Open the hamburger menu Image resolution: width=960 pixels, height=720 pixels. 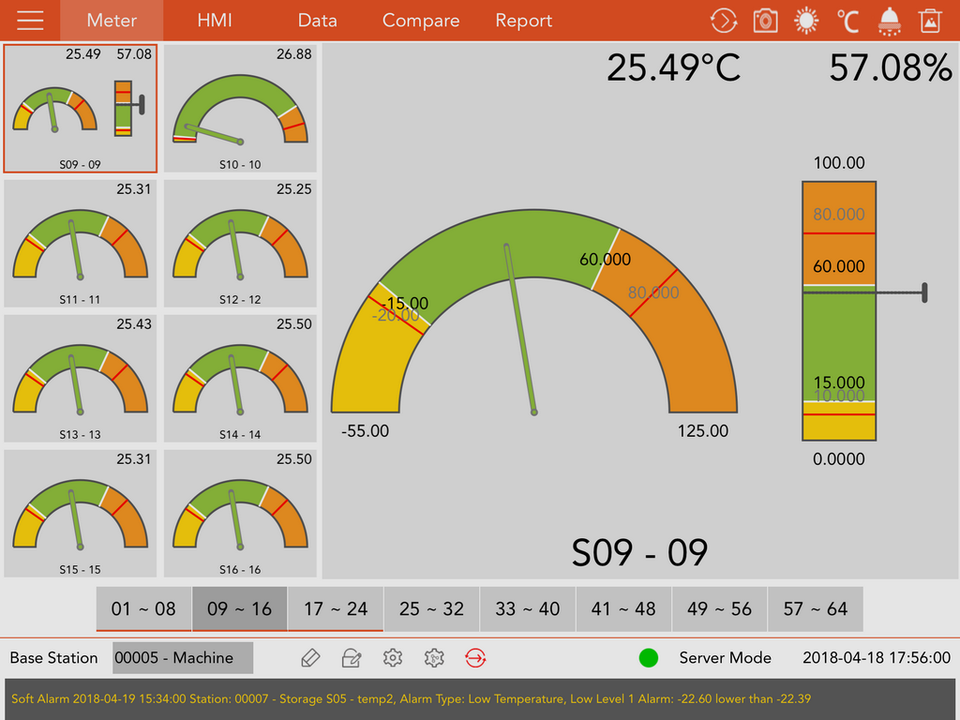coord(30,20)
